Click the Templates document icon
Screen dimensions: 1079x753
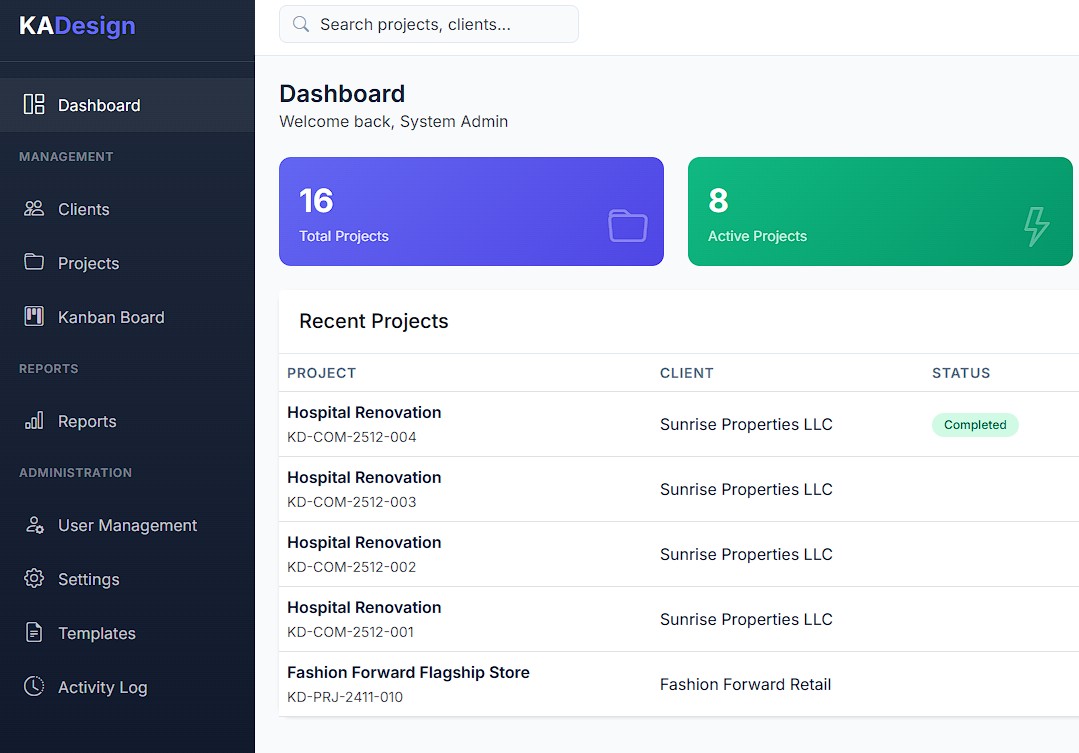(34, 633)
